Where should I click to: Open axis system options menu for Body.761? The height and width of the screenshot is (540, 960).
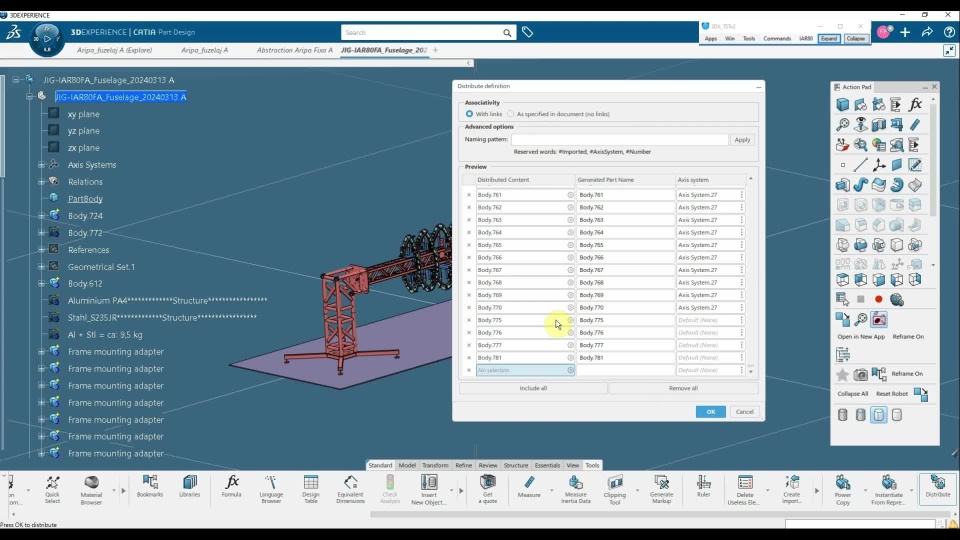pos(741,195)
